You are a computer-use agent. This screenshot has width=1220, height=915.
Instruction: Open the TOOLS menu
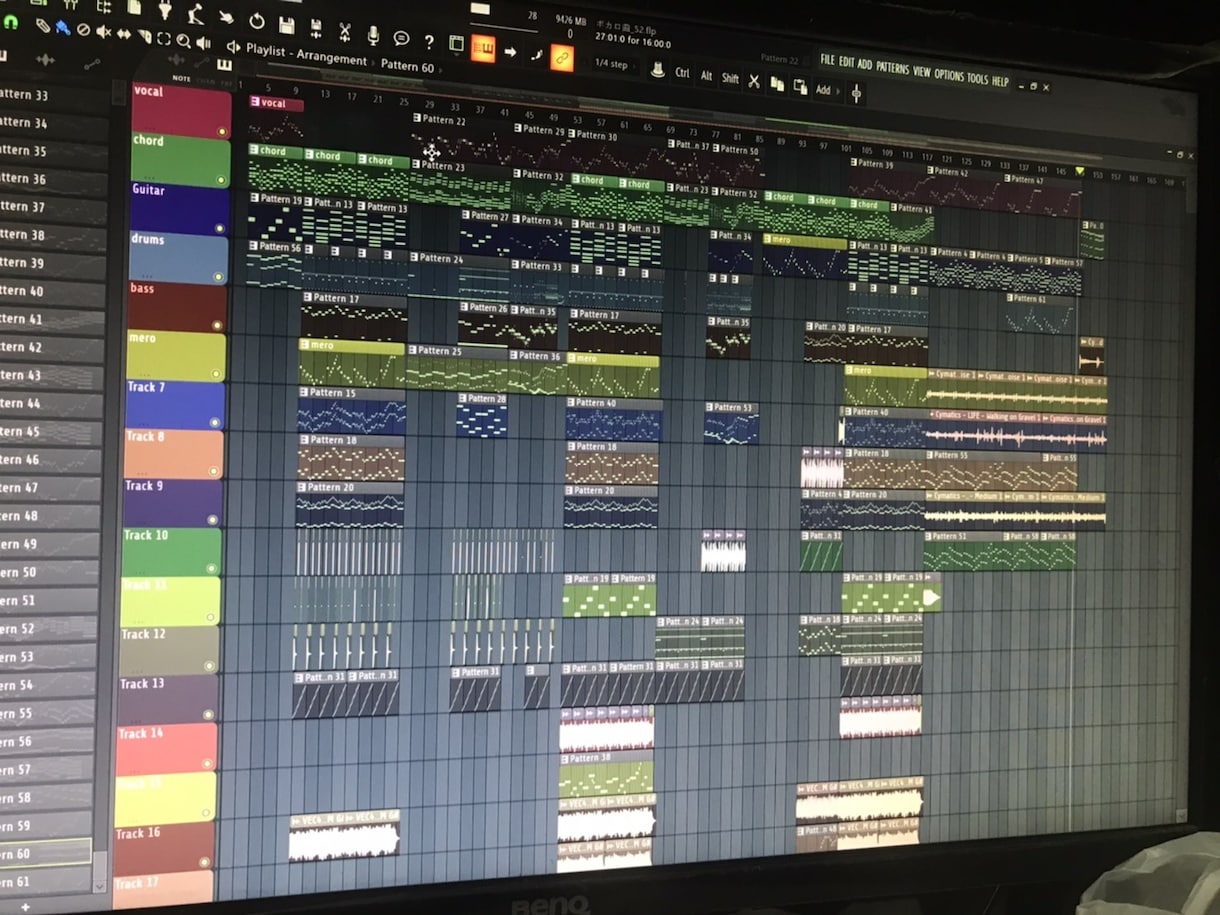pyautogui.click(x=977, y=78)
